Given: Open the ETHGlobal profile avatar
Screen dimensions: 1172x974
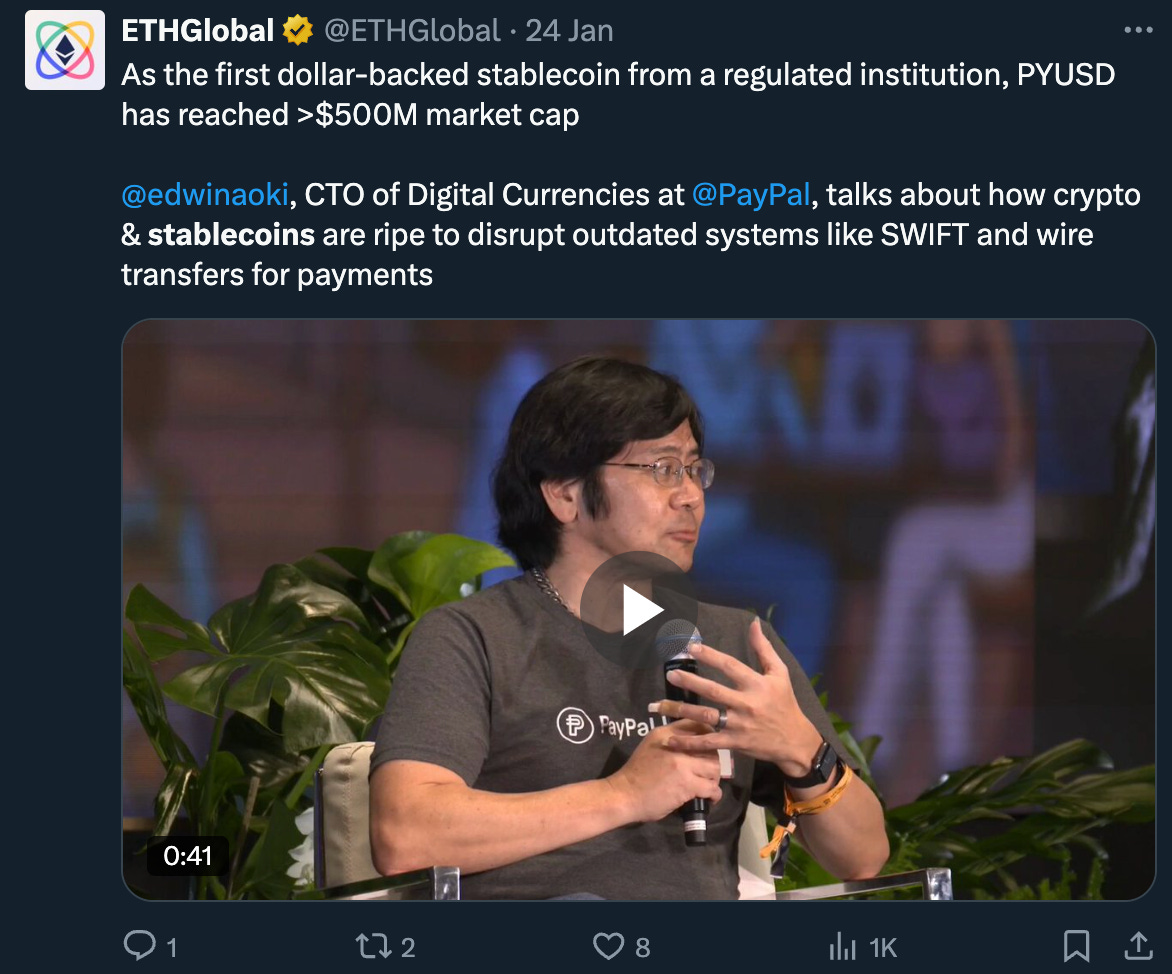Looking at the screenshot, I should (x=65, y=50).
